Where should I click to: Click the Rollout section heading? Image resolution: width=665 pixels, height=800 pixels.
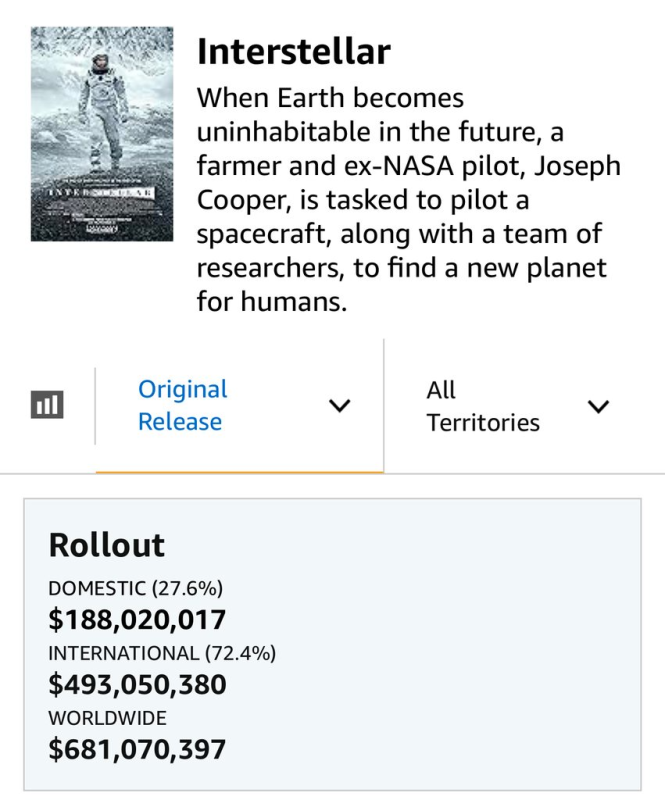point(106,545)
